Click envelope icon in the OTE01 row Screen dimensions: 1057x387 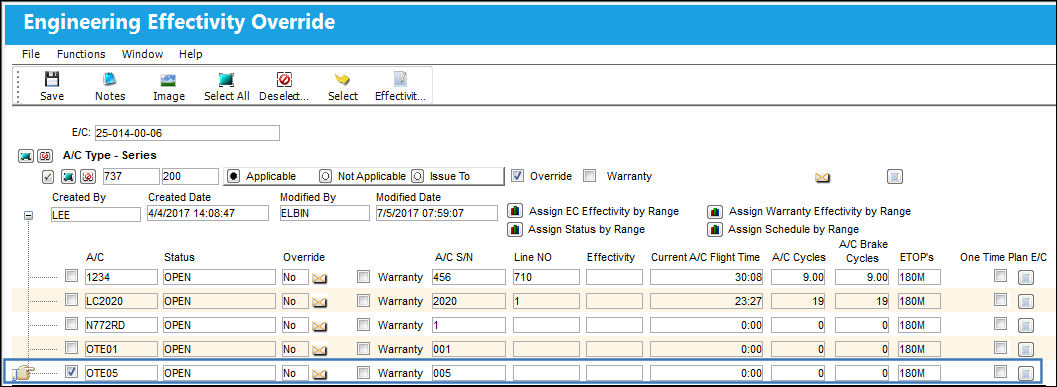pos(320,350)
